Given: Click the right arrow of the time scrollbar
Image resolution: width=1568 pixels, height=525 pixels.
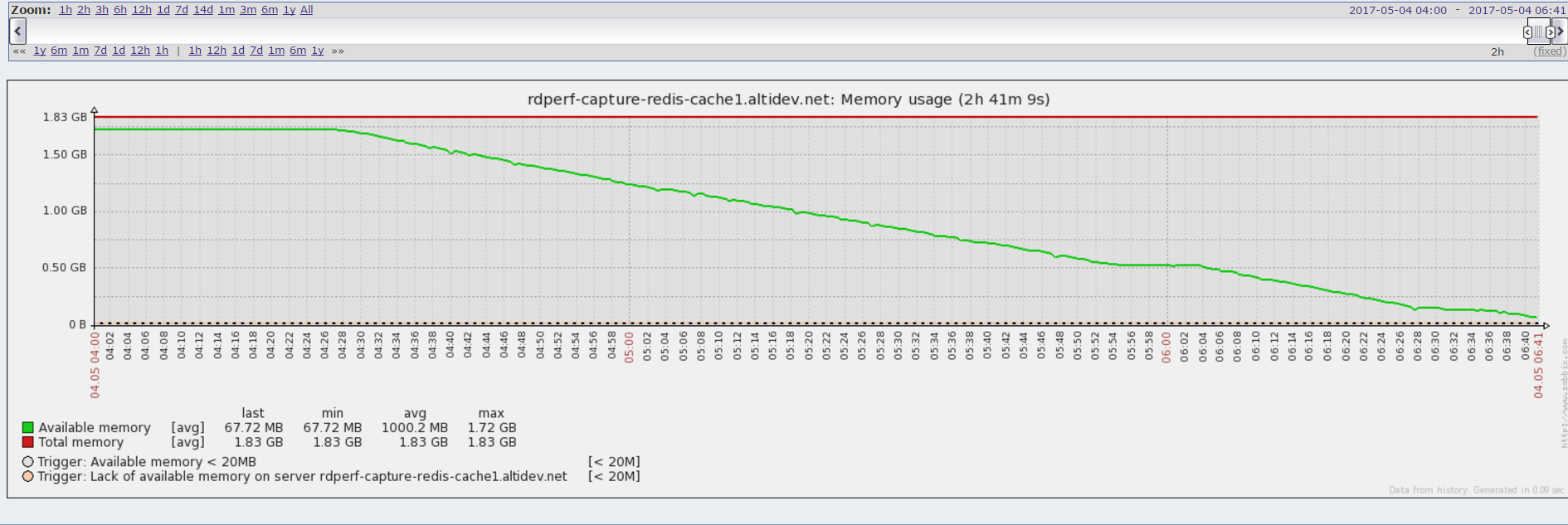Looking at the screenshot, I should point(1561,32).
